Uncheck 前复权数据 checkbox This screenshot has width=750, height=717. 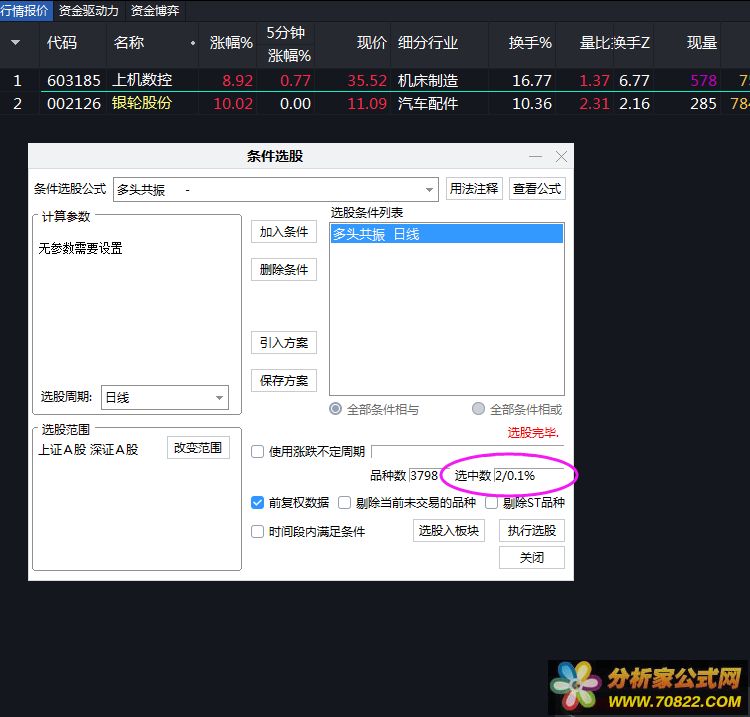click(x=258, y=503)
